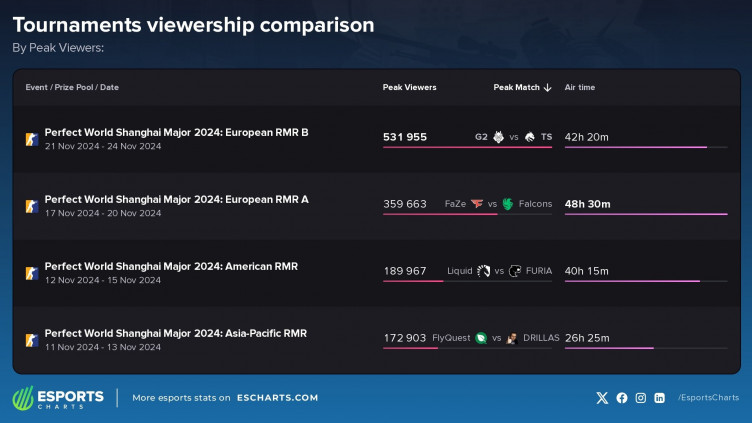Sort by Air time column header
Viewport: 752px width, 423px height.
pos(579,87)
